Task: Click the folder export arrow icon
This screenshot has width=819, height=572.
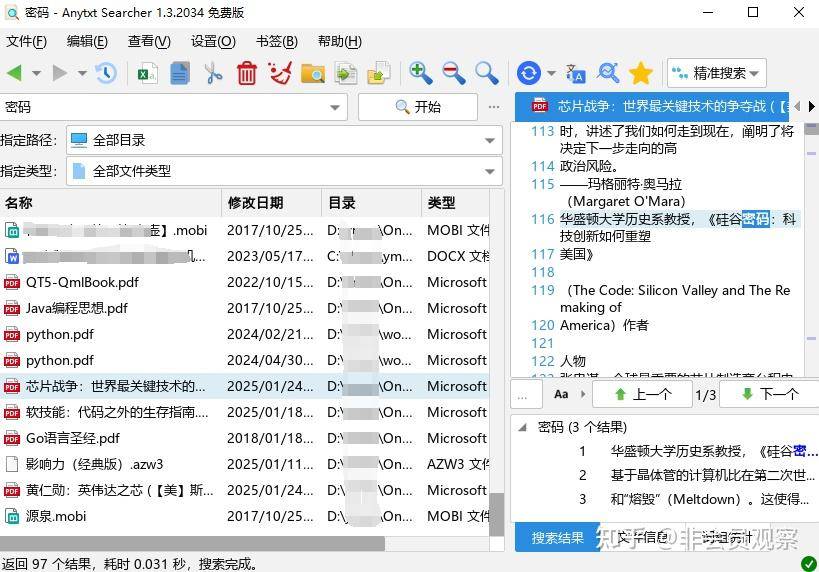Action: [x=379, y=74]
